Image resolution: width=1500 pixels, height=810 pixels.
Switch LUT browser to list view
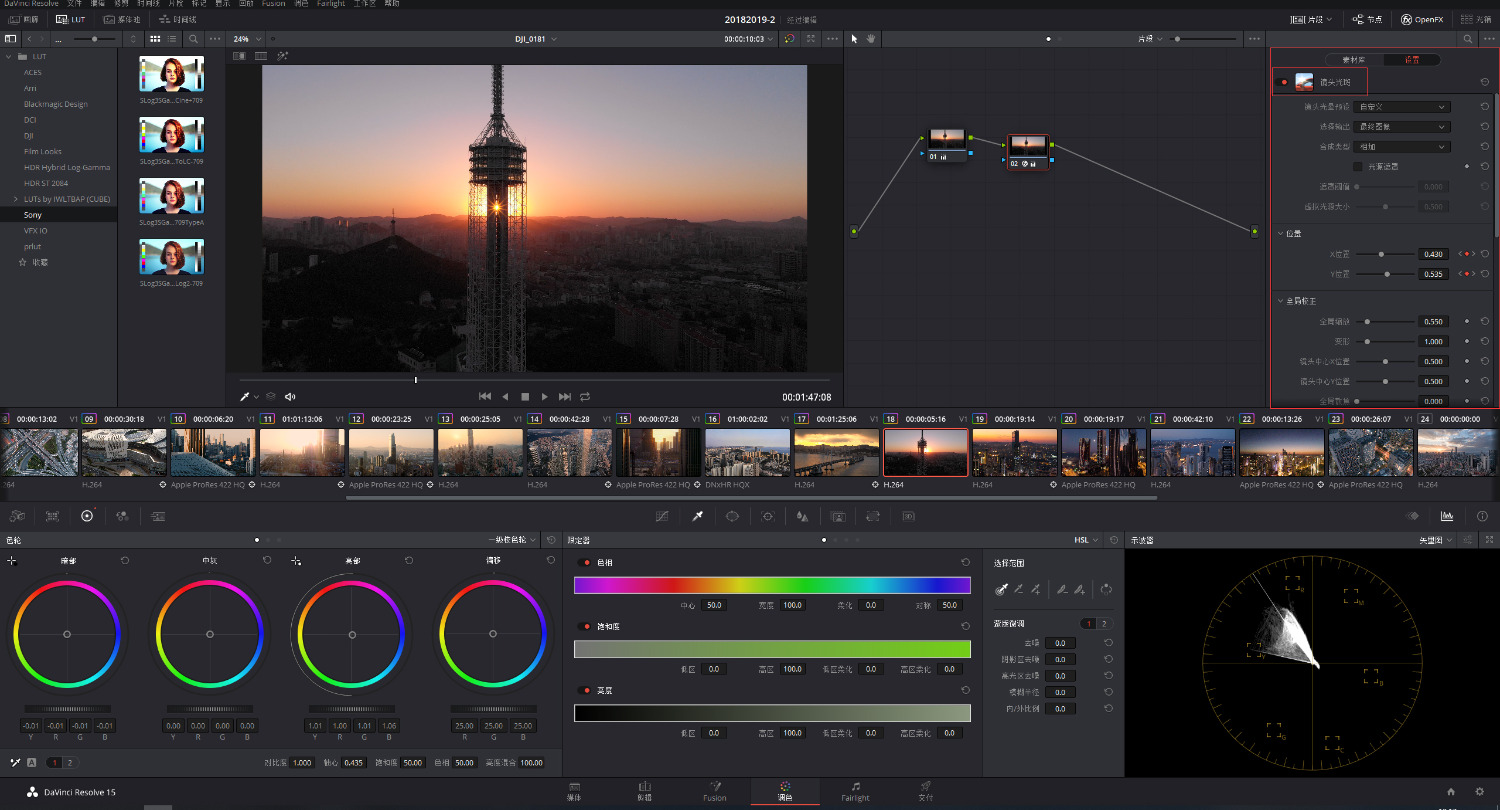[171, 38]
